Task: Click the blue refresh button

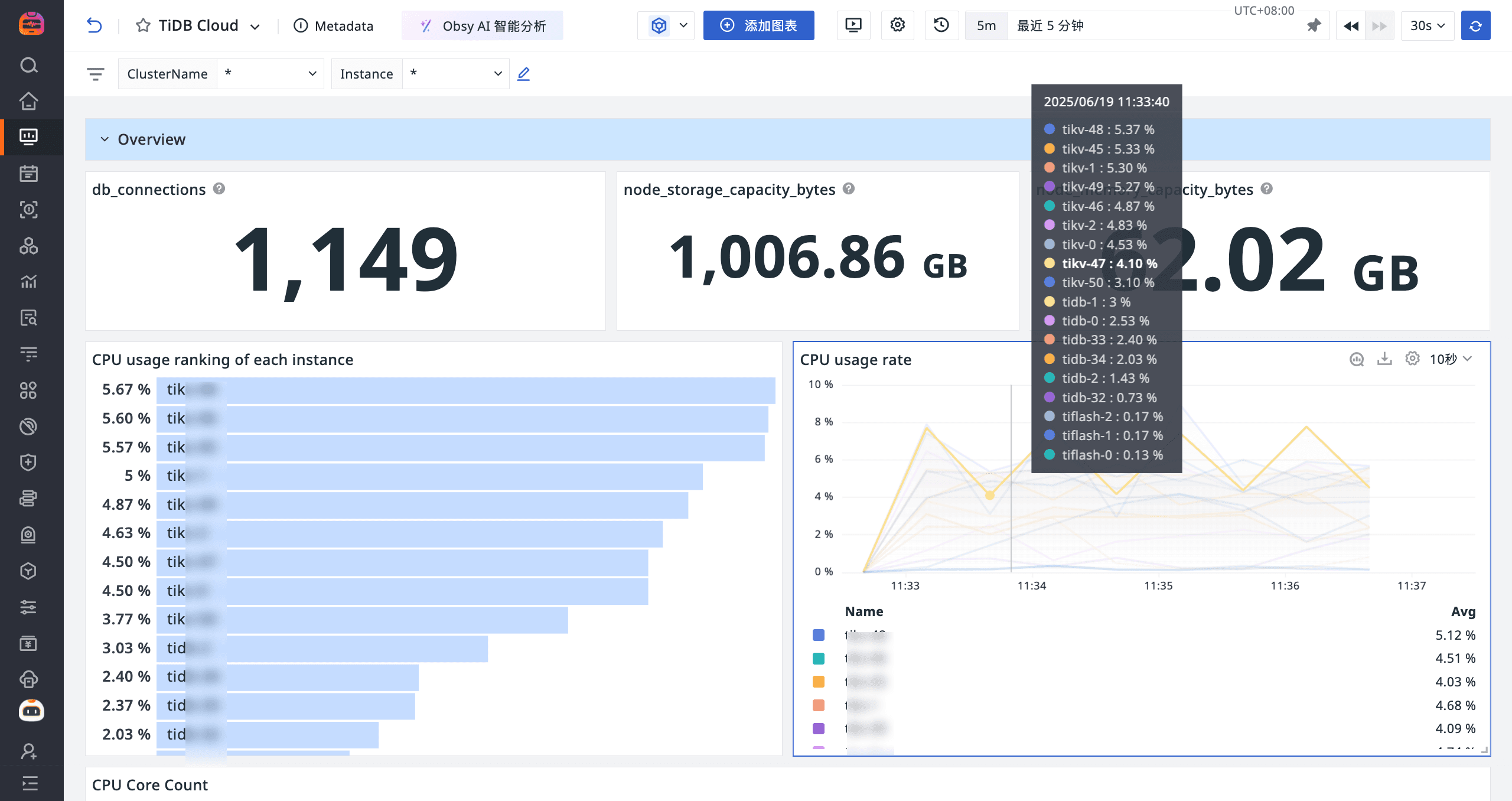Action: click(1475, 25)
